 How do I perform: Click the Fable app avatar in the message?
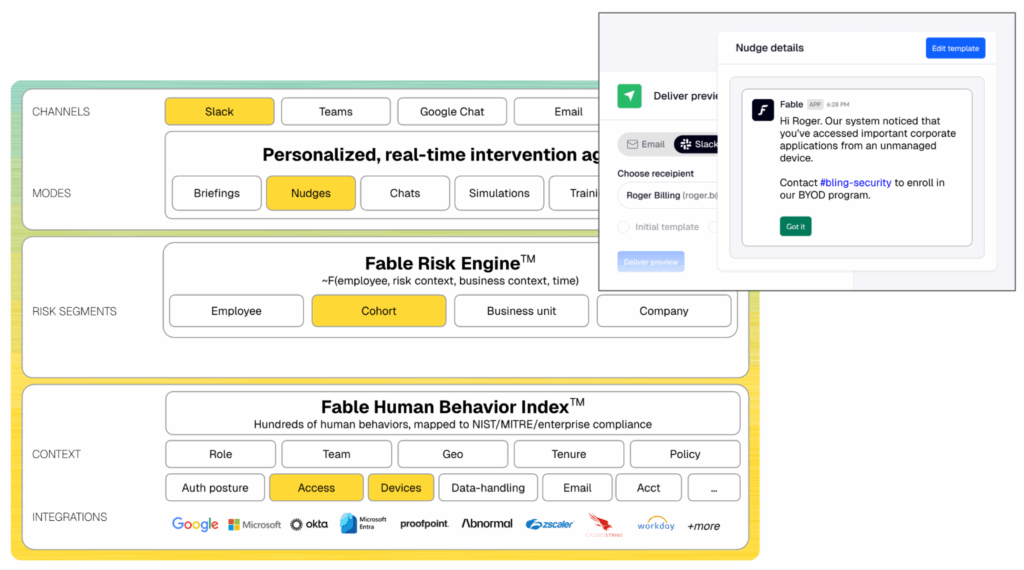763,110
